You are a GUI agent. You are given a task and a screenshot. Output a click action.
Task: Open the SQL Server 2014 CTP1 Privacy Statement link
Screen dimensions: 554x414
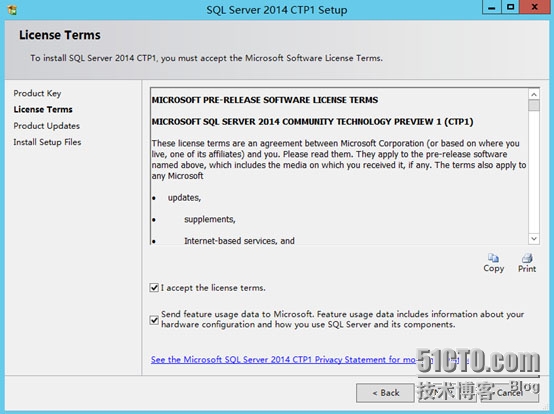(309, 360)
